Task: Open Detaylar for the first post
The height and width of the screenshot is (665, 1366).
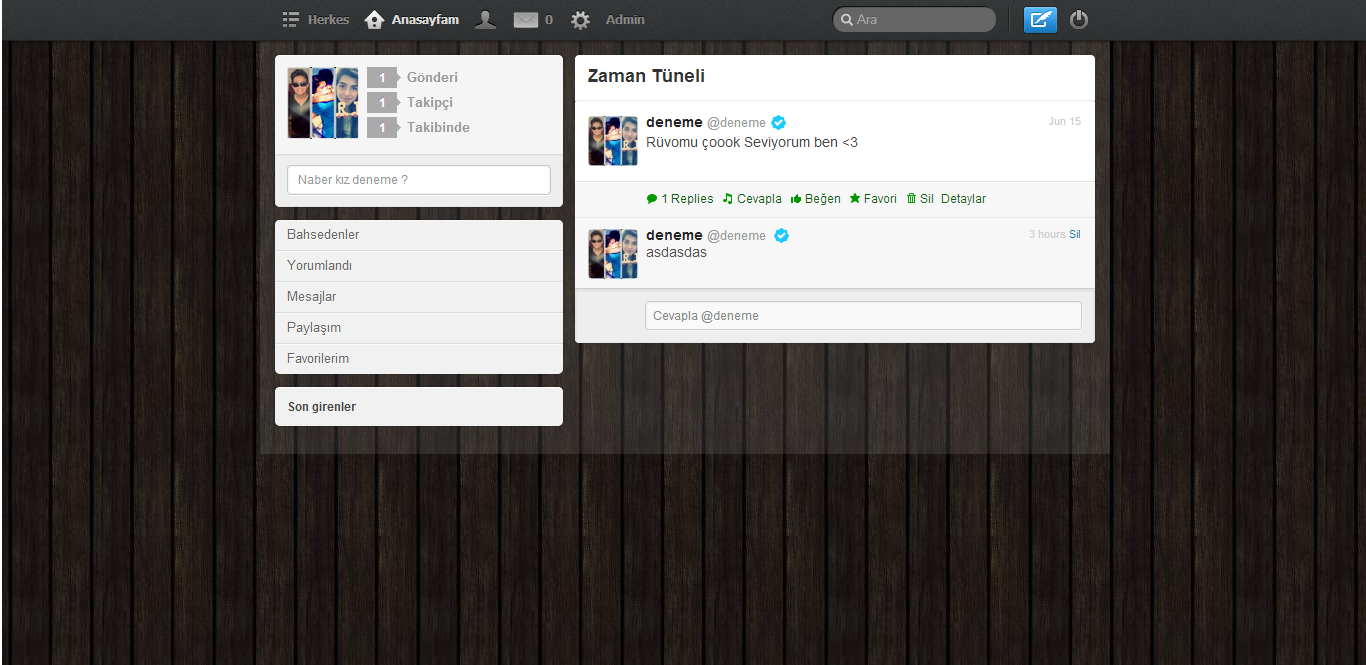Action: tap(963, 198)
